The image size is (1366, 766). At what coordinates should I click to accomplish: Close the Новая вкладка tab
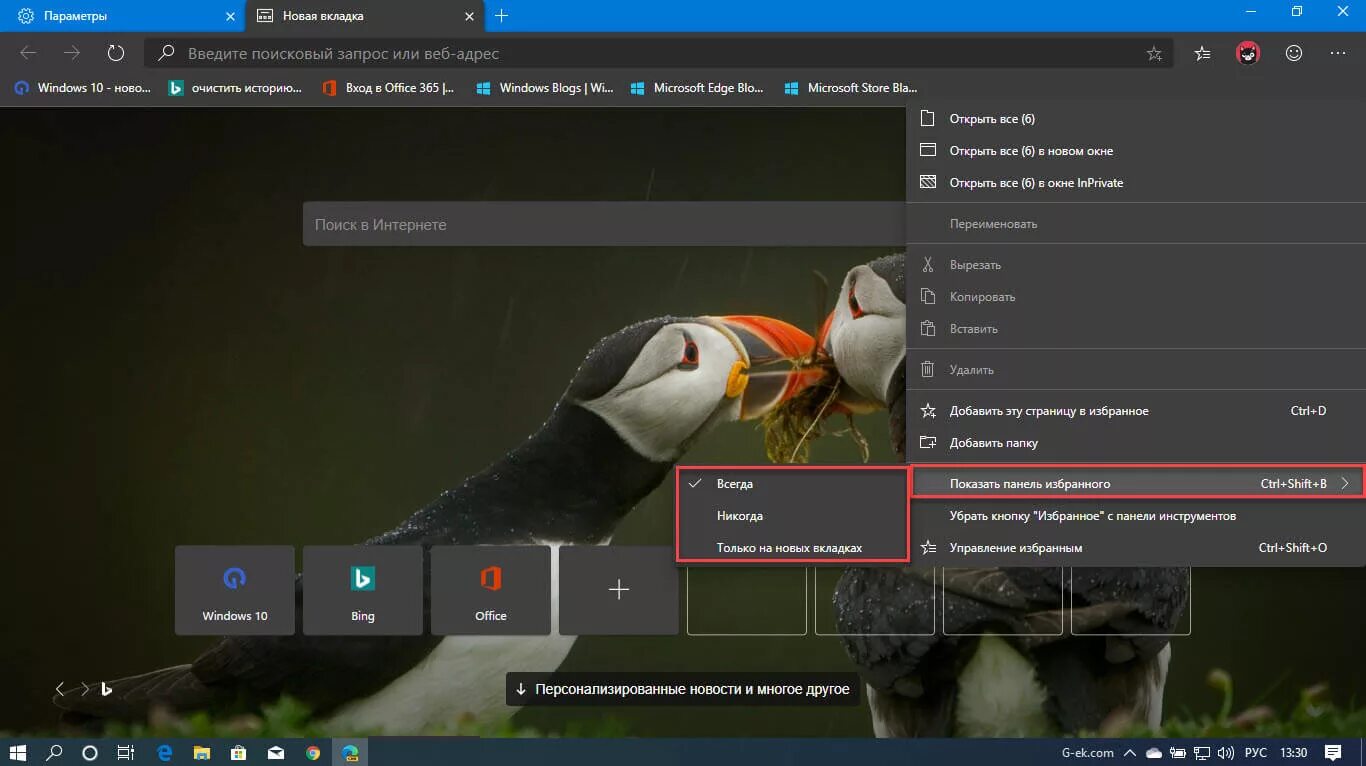coord(470,16)
